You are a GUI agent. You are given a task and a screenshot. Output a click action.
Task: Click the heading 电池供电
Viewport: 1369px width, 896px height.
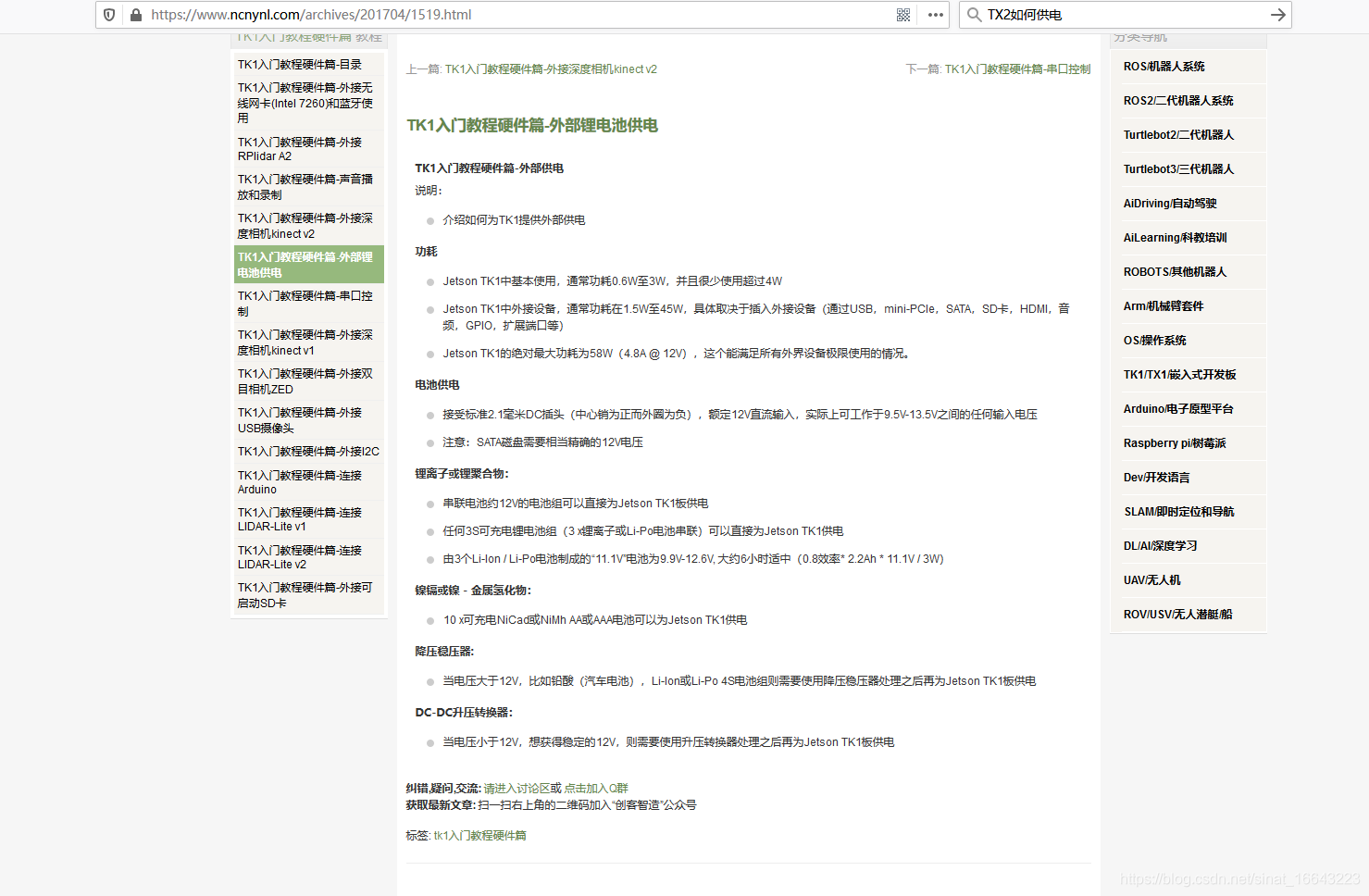coord(437,385)
